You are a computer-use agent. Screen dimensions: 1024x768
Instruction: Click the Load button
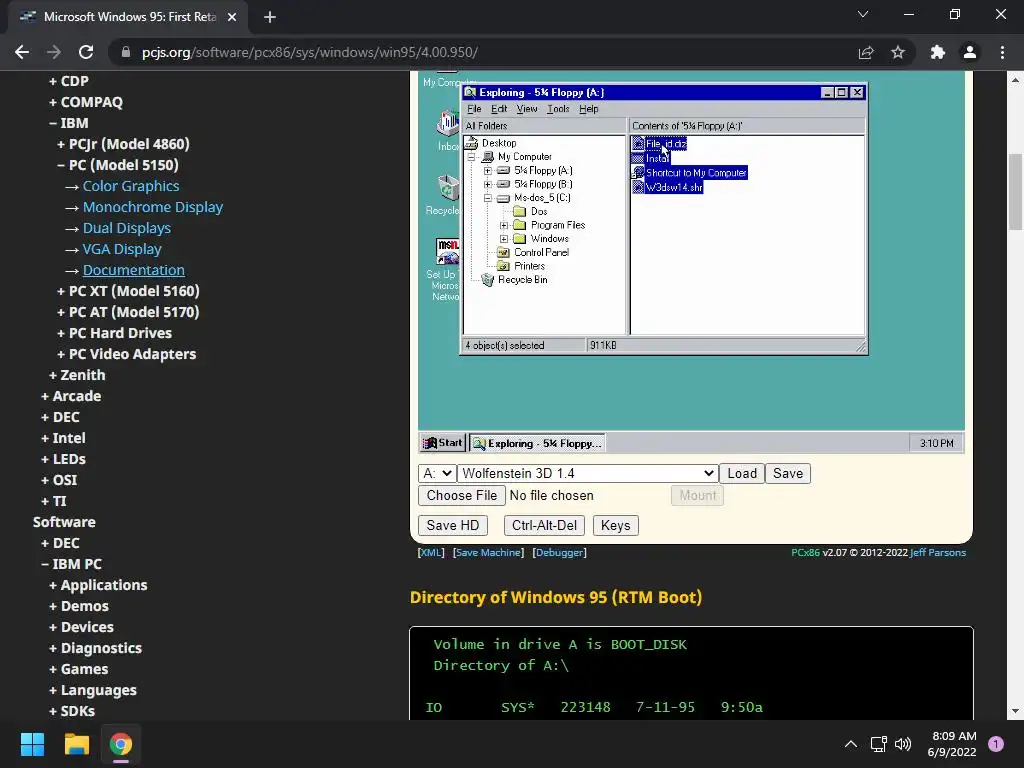click(x=742, y=473)
